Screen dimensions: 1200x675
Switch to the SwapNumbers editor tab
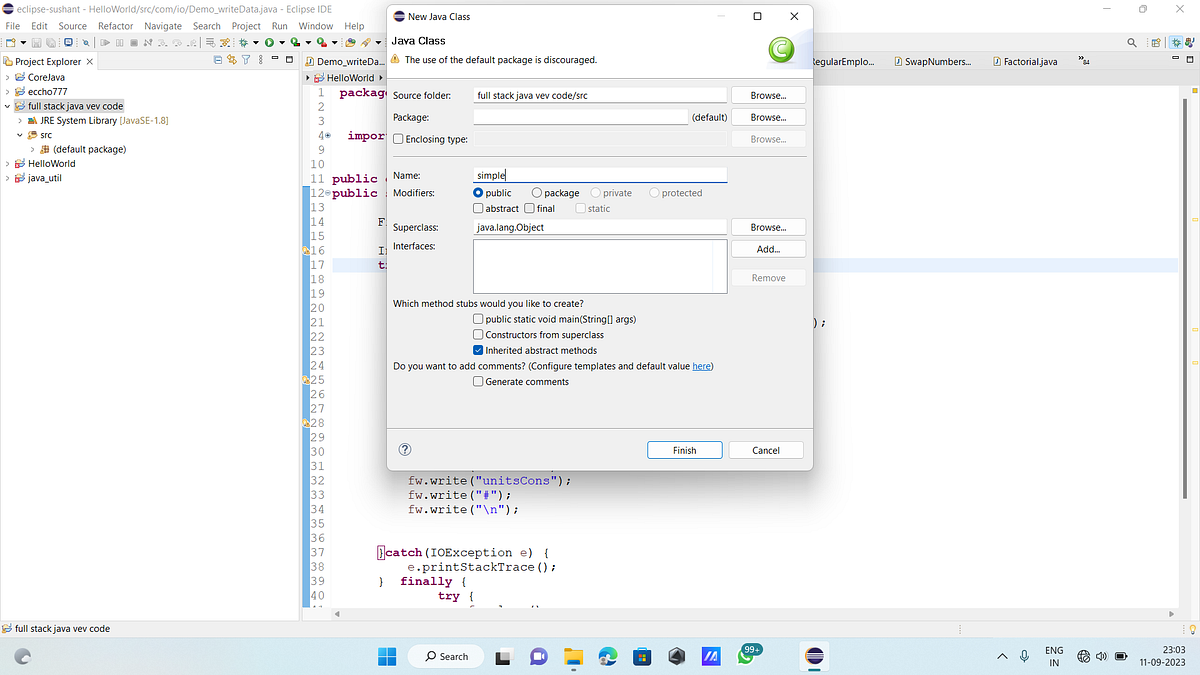pos(931,62)
